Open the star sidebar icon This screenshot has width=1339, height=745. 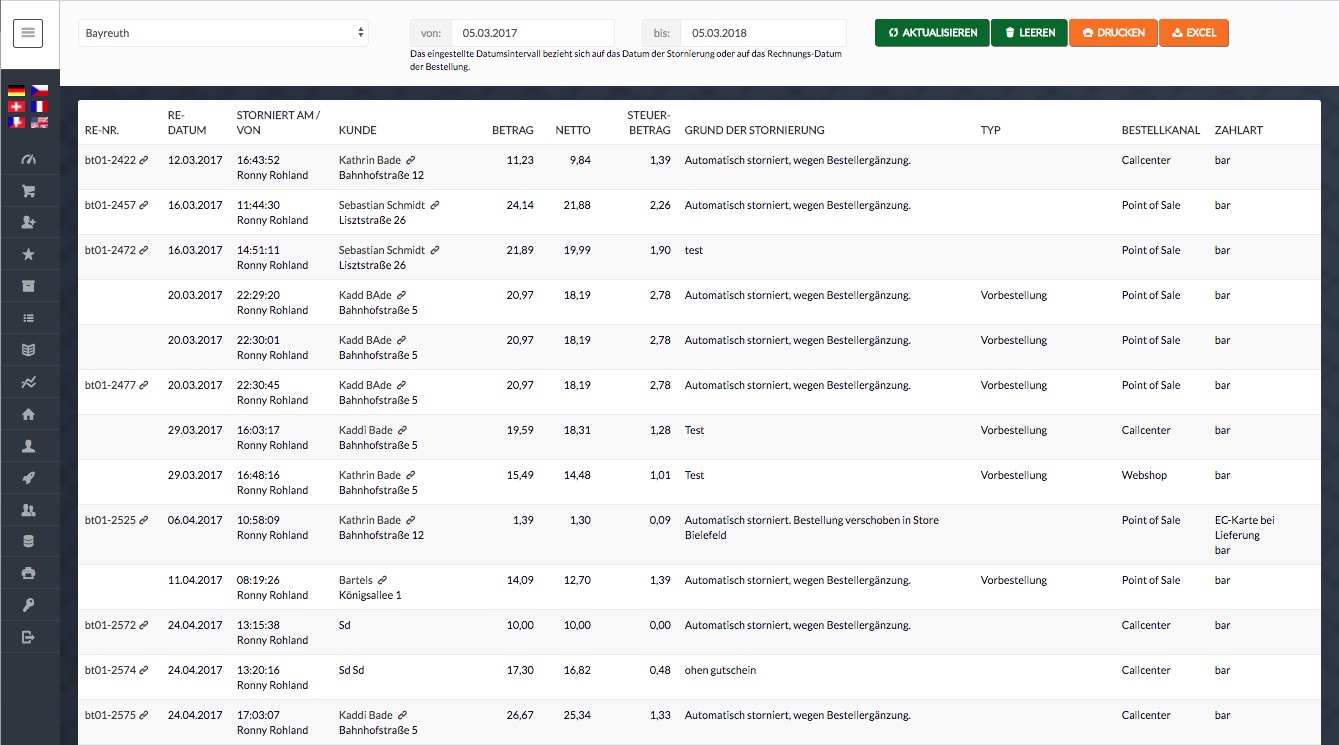(28, 255)
